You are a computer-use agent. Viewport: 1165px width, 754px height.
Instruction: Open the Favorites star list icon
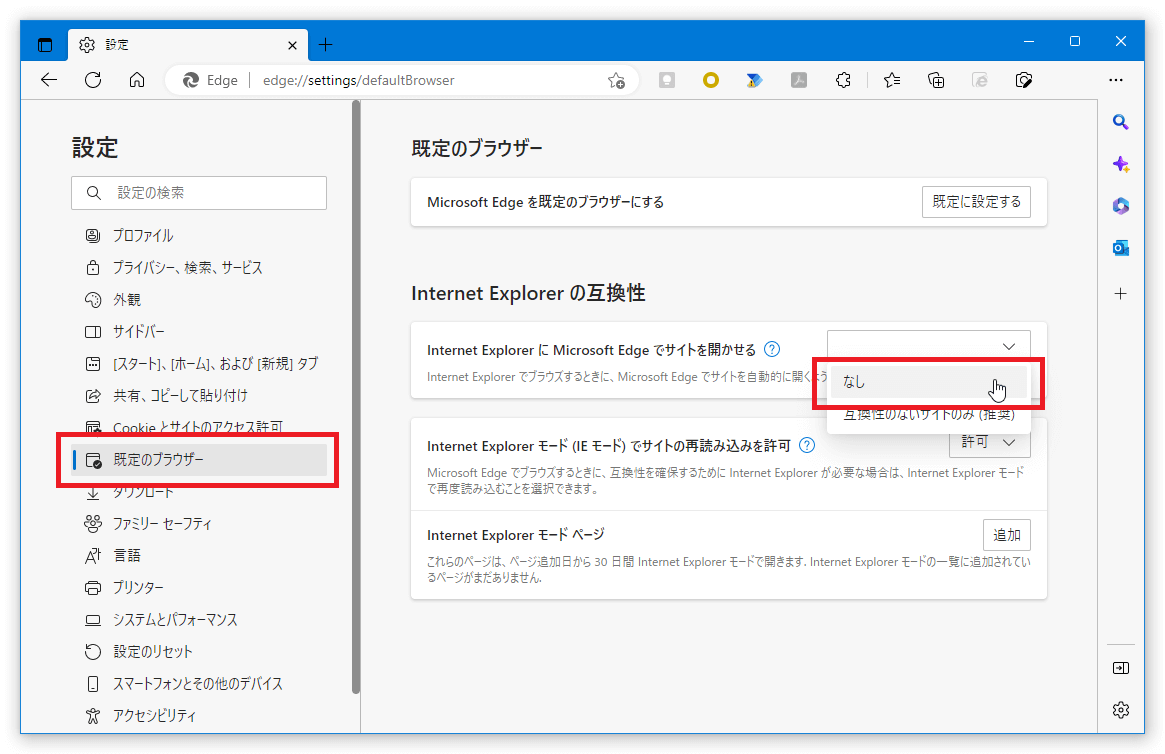[892, 80]
